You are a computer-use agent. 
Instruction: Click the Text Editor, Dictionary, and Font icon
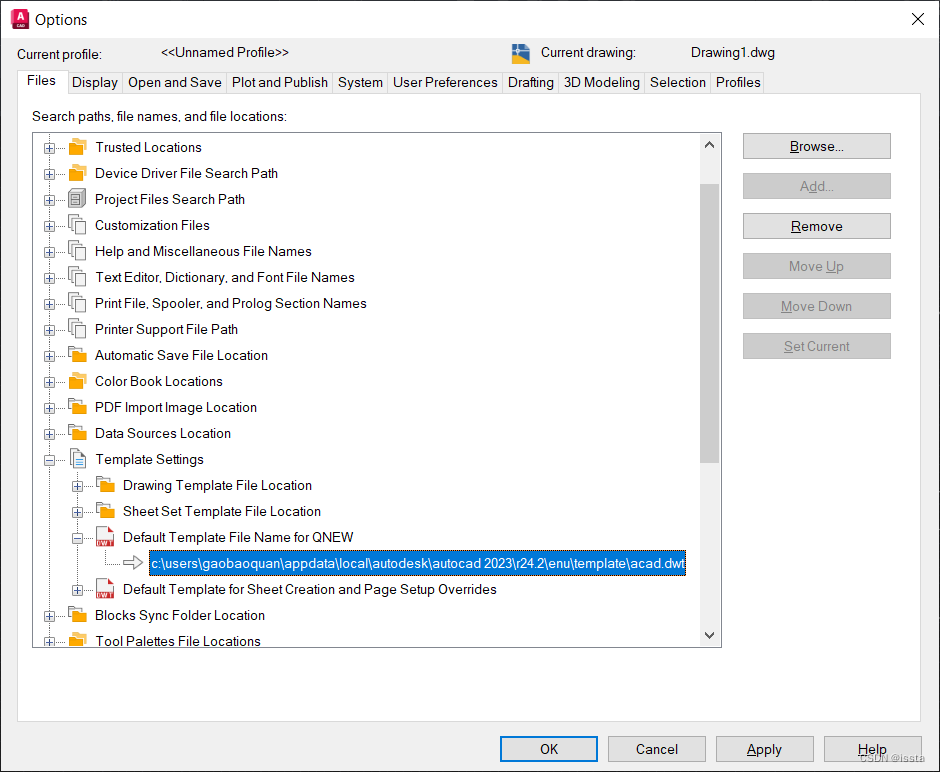tap(77, 278)
